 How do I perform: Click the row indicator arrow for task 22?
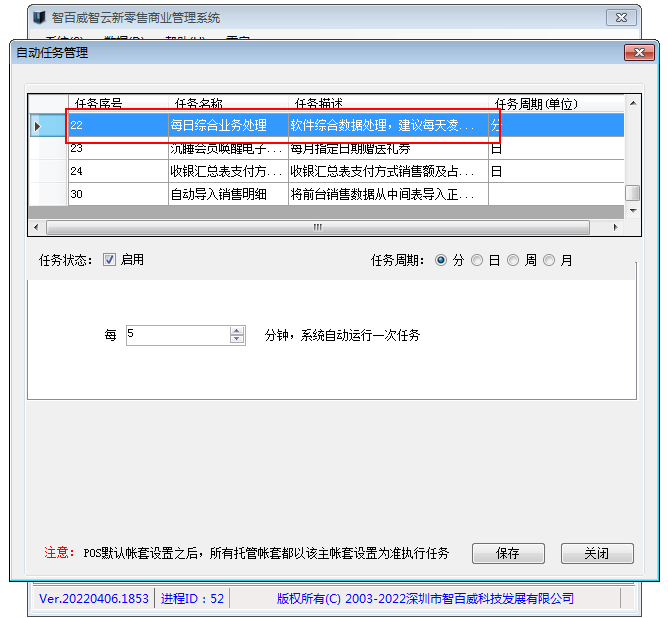point(38,126)
